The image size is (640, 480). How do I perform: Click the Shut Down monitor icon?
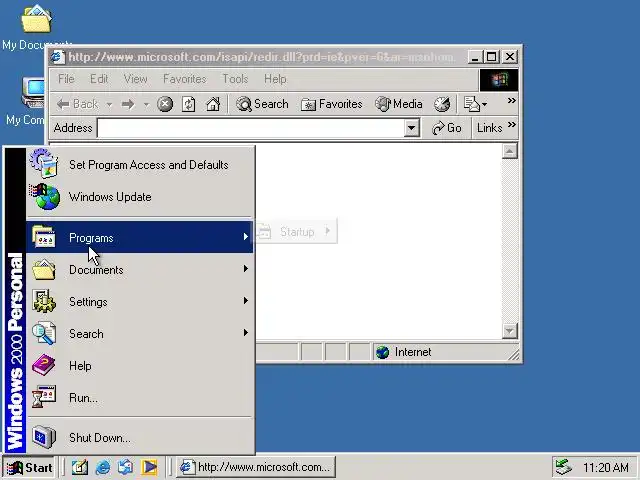click(x=44, y=437)
